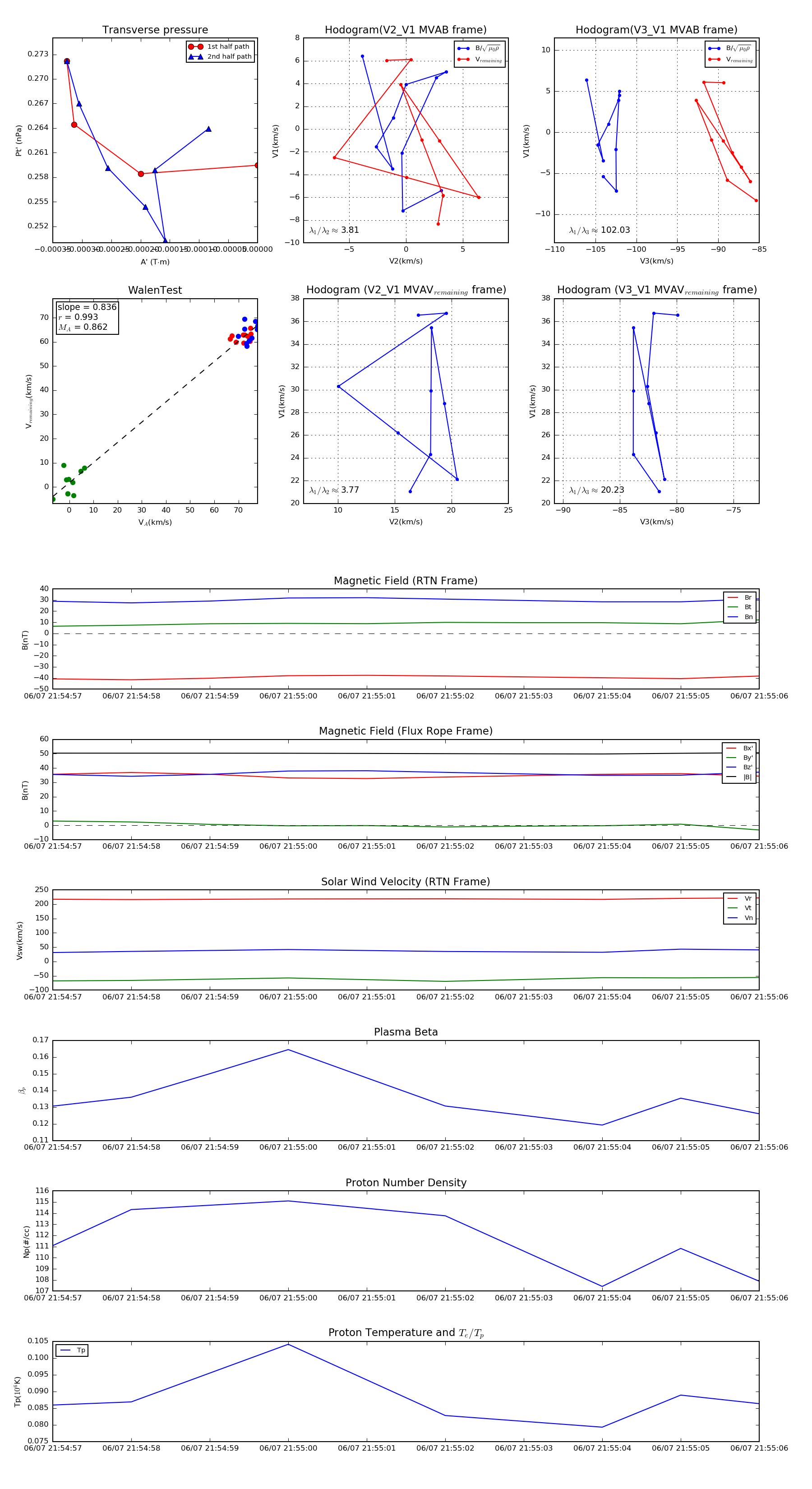Click the 'Magnetic Field (Flux Rope Frame)' title
Screen dimensions: 812x1489
coord(406,731)
